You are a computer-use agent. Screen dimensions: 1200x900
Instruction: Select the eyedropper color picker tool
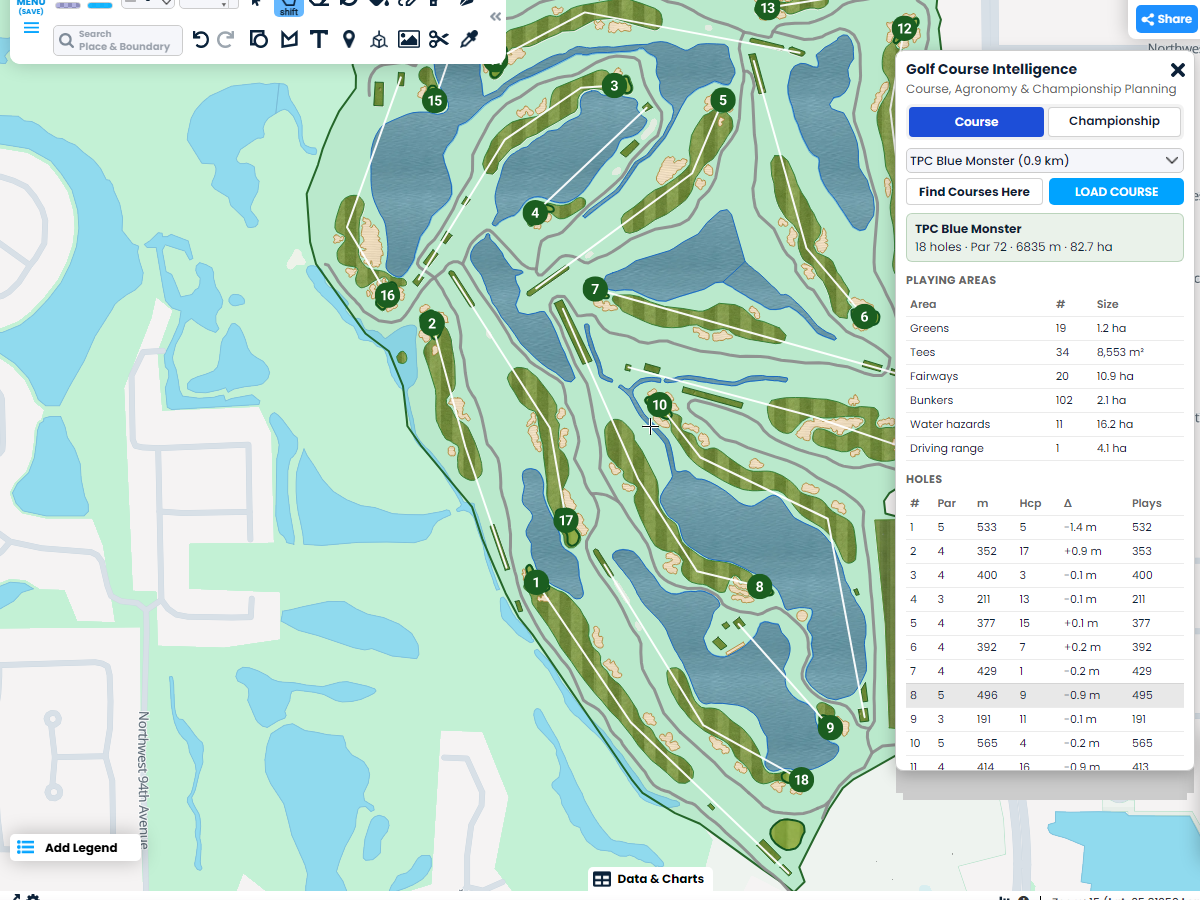pos(468,39)
